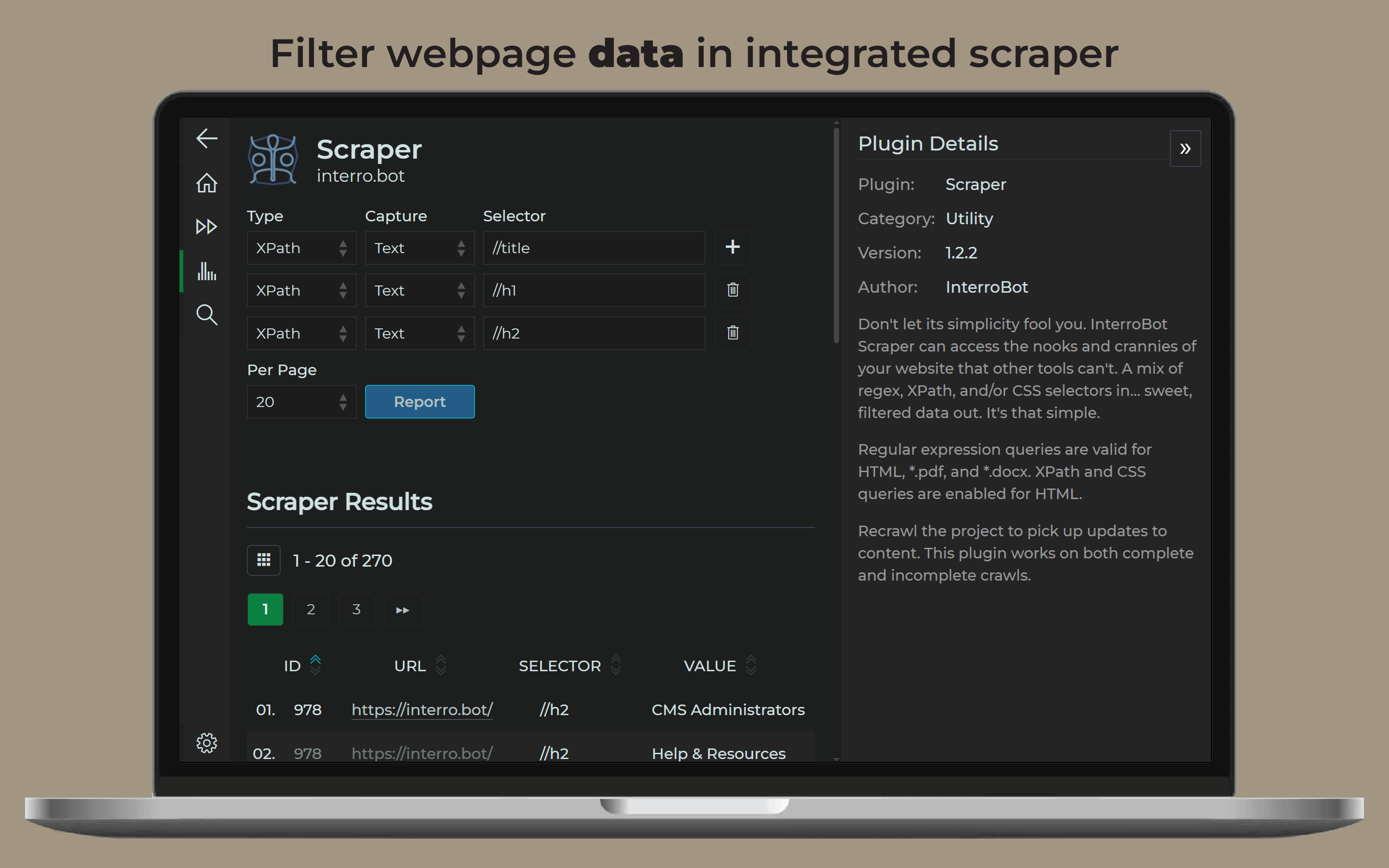
Task: Click the main panel vertical scrollbar
Action: pyautogui.click(x=836, y=235)
